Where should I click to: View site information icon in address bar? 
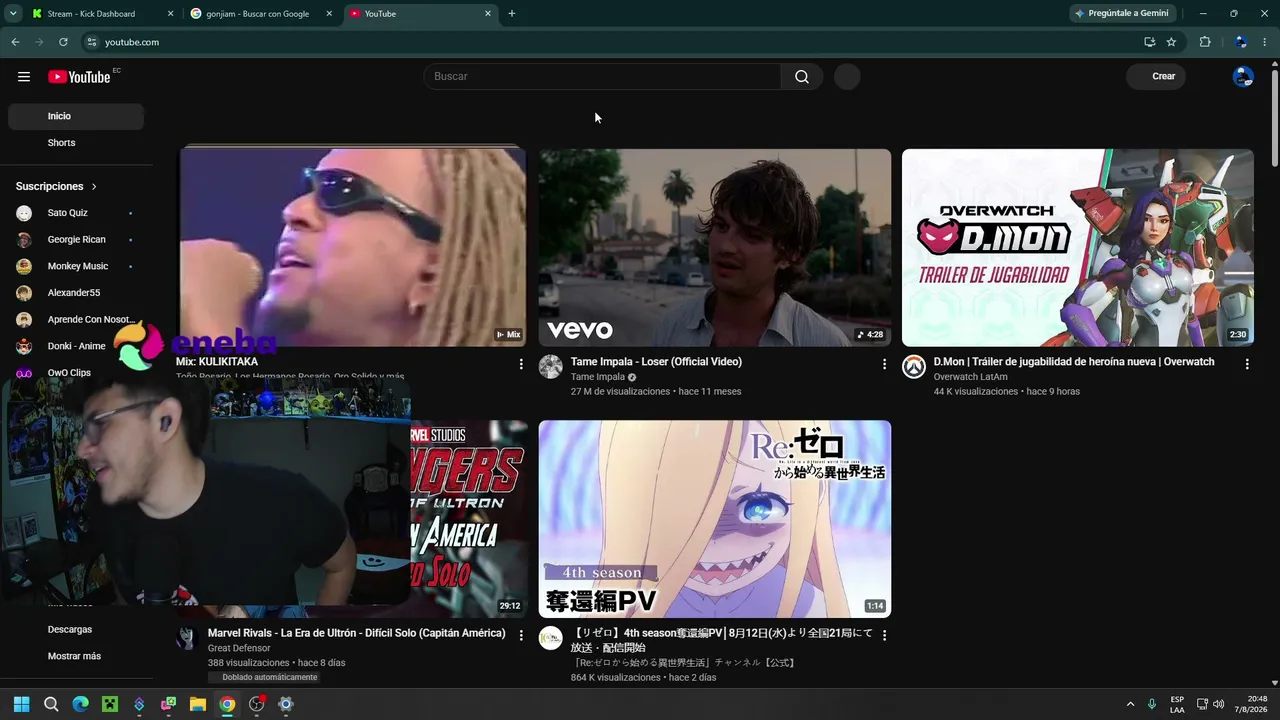pos(92,42)
